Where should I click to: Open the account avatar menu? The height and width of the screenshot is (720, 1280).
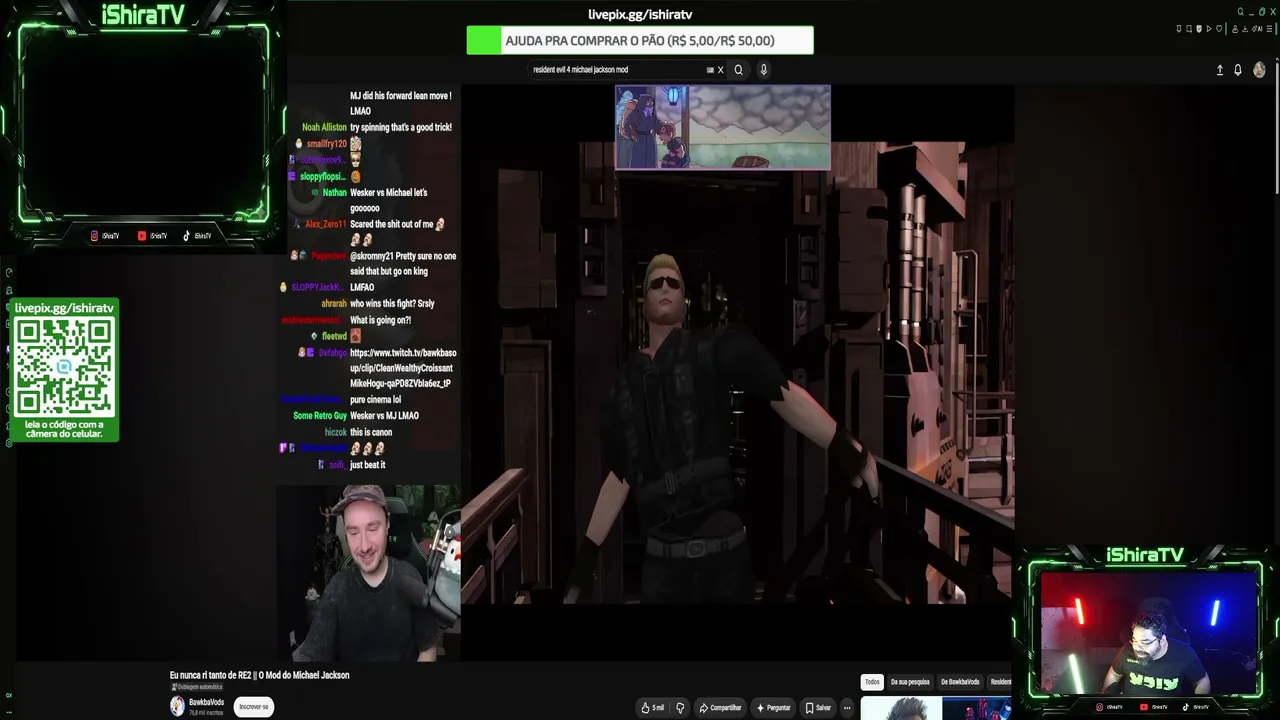click(1259, 70)
